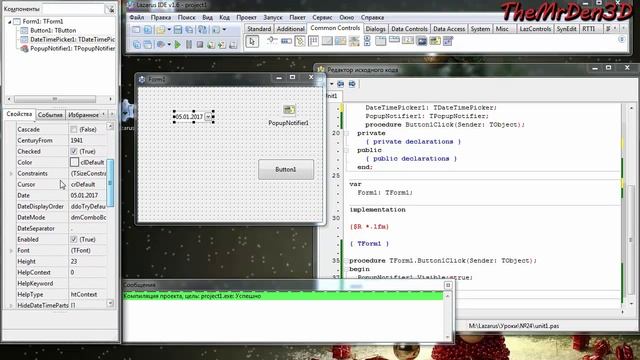Open the Справка menu

(372, 18)
